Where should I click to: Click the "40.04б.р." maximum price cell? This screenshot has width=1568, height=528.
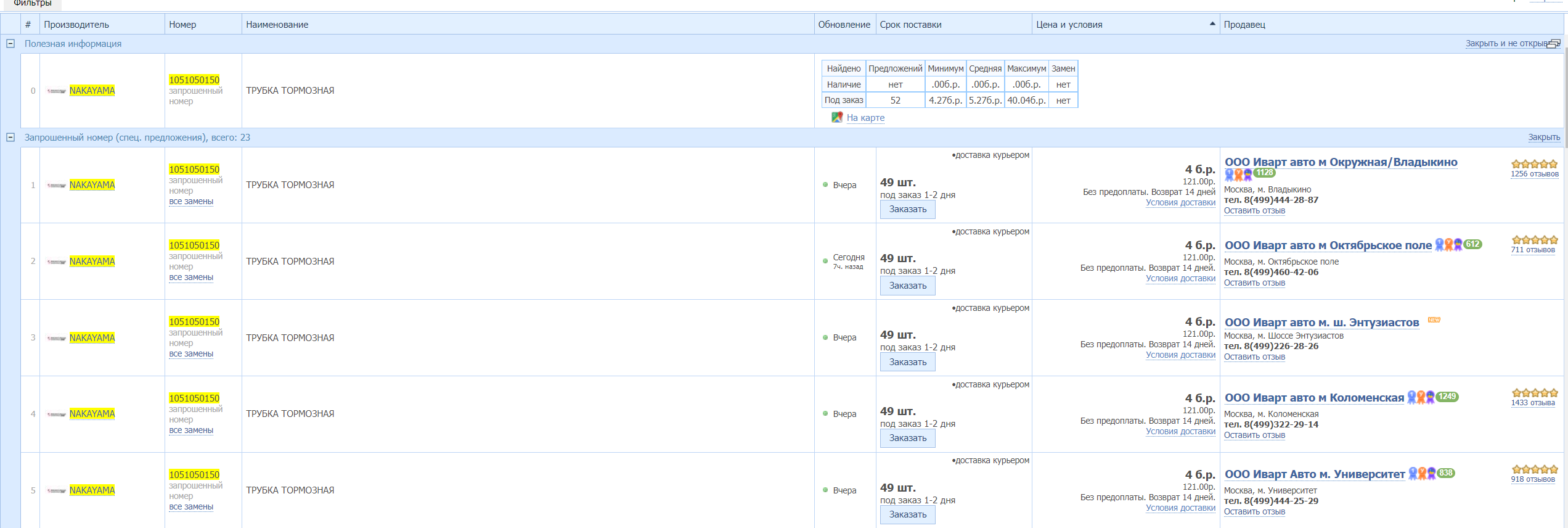tap(1026, 100)
